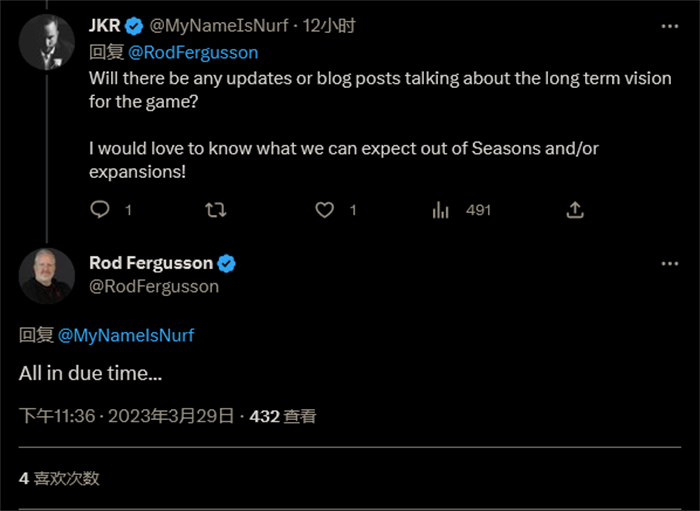Click JKR's verified badge
Image resolution: width=700 pixels, height=511 pixels.
coord(133,26)
